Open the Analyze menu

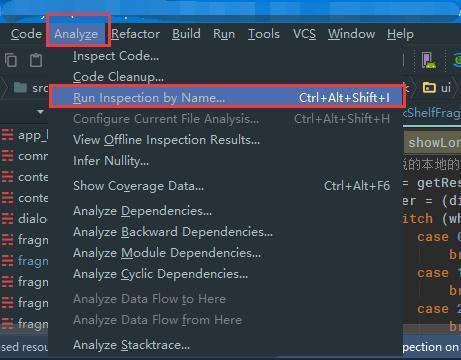pos(76,34)
